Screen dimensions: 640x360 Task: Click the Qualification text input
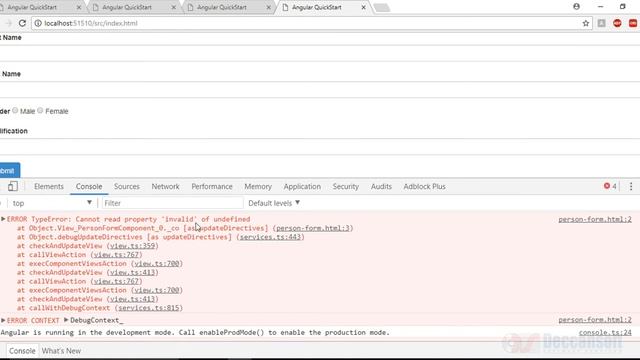(x=320, y=147)
